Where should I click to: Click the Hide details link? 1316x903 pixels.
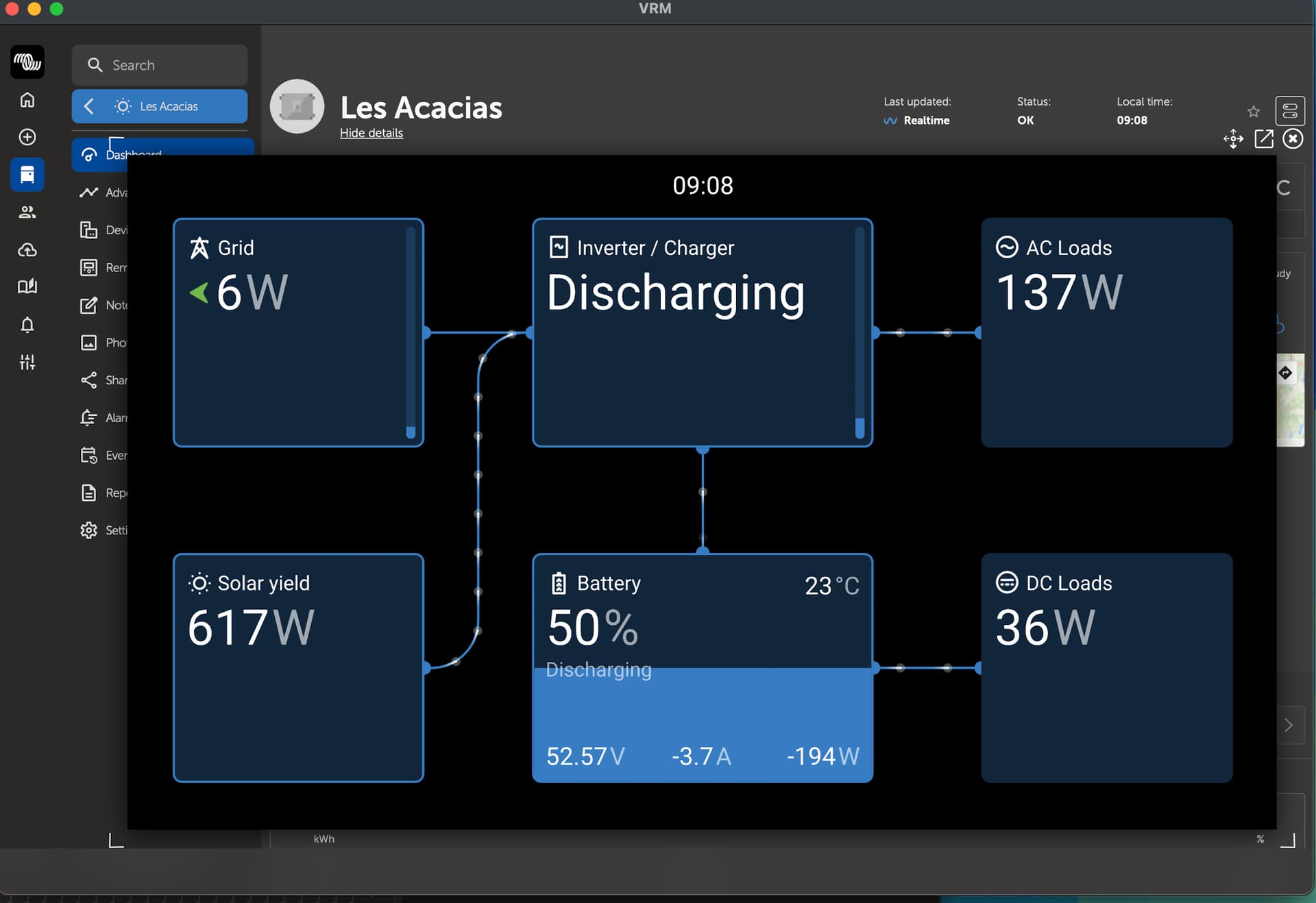tap(371, 133)
